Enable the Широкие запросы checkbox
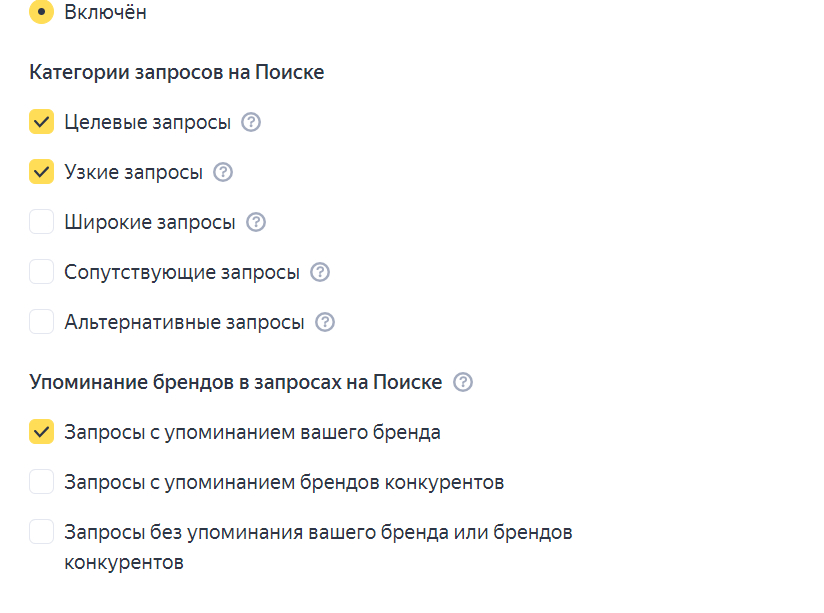This screenshot has width=824, height=613. 41,222
